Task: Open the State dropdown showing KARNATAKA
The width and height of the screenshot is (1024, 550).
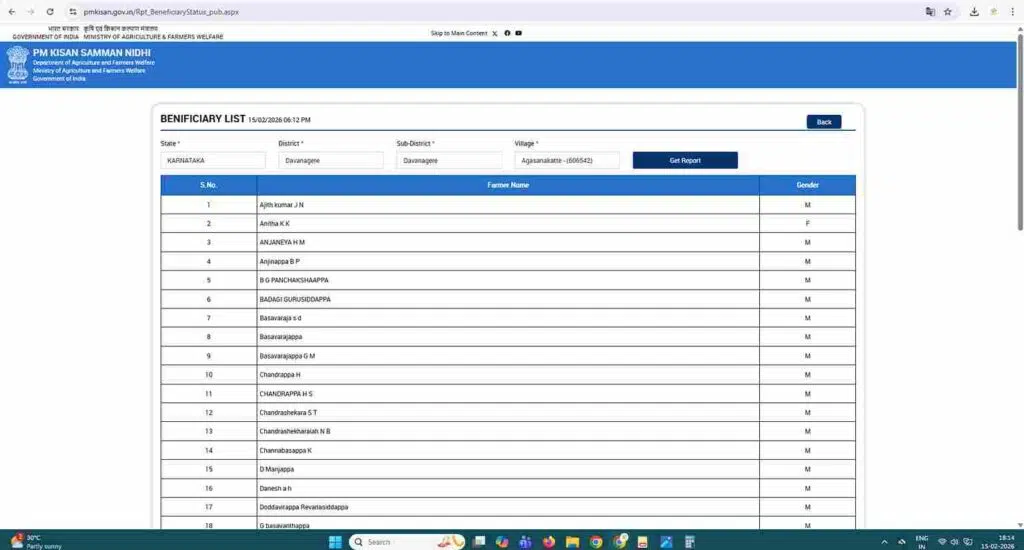Action: coord(213,160)
